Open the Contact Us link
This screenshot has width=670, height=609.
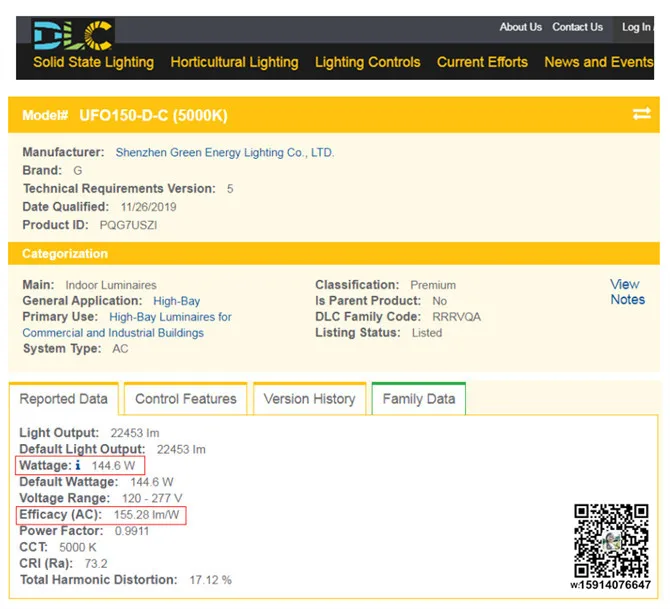[577, 27]
